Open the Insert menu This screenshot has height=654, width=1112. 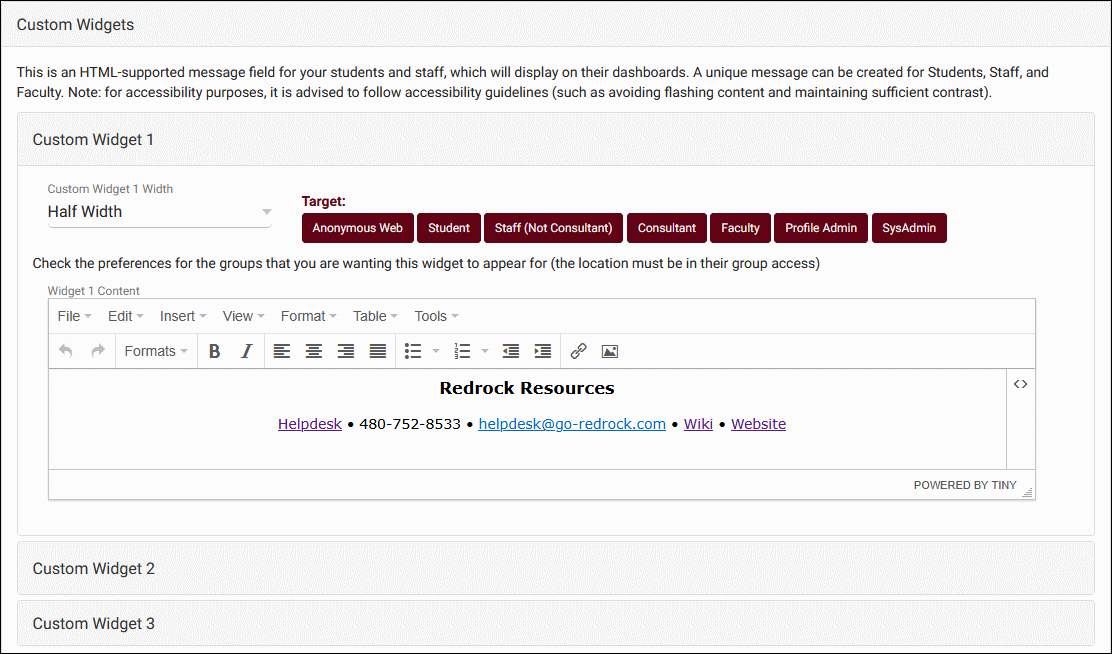pos(182,316)
